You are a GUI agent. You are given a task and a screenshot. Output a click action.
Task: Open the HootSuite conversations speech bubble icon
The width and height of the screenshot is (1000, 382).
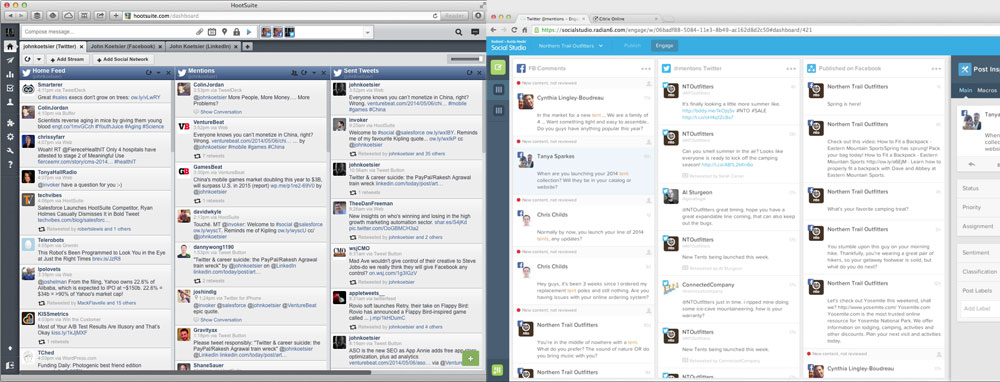click(x=476, y=32)
